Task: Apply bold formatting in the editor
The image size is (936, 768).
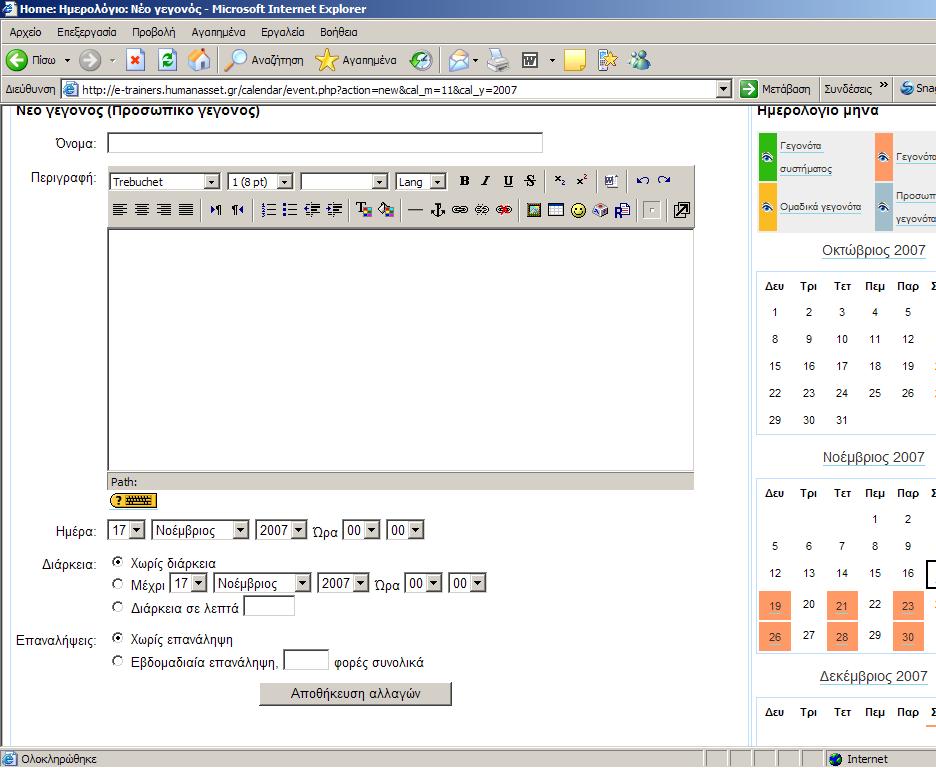Action: coord(464,181)
